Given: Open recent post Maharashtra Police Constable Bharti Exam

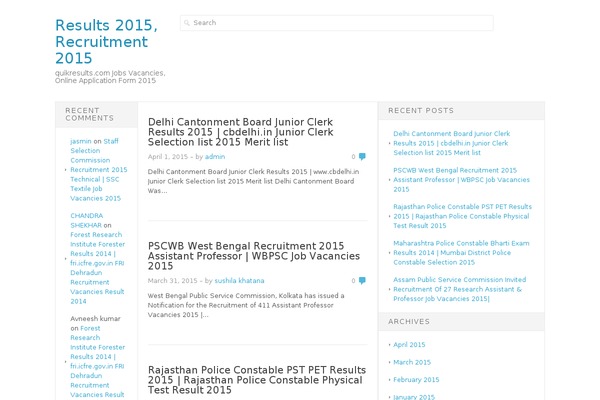Looking at the screenshot, I should click(x=461, y=253).
